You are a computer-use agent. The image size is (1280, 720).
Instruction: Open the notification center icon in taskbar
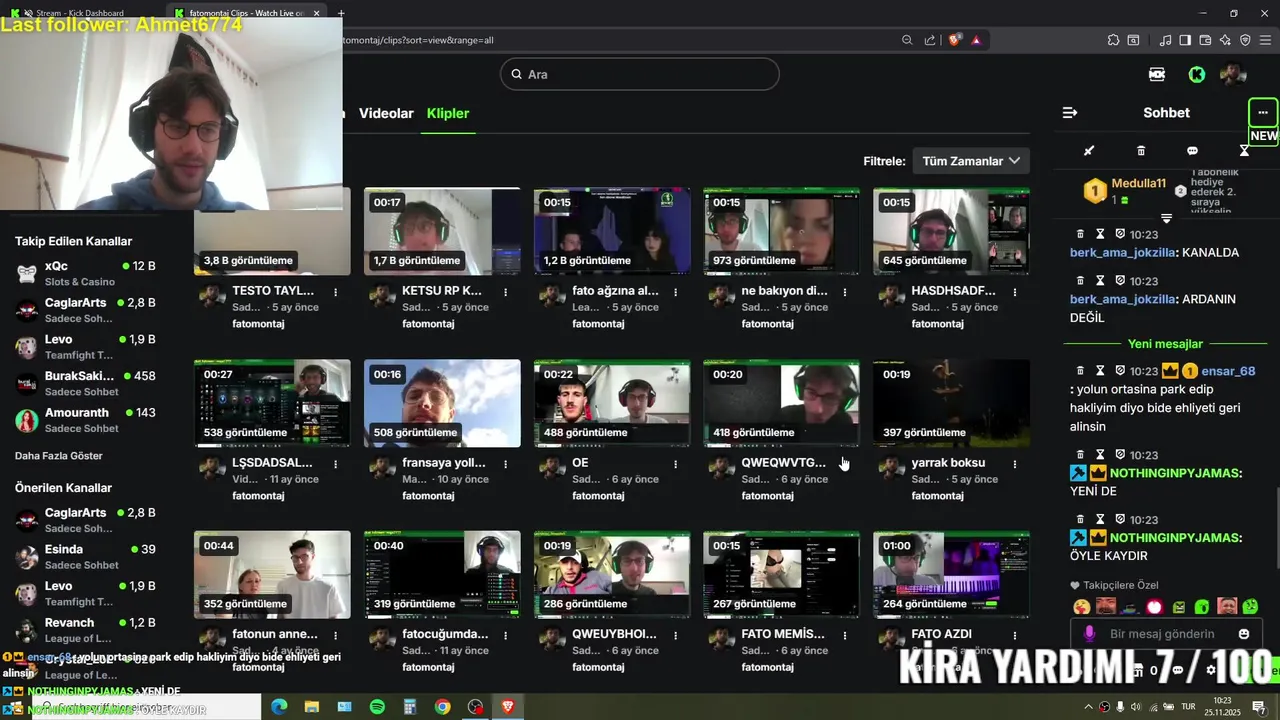pyautogui.click(x=1259, y=707)
